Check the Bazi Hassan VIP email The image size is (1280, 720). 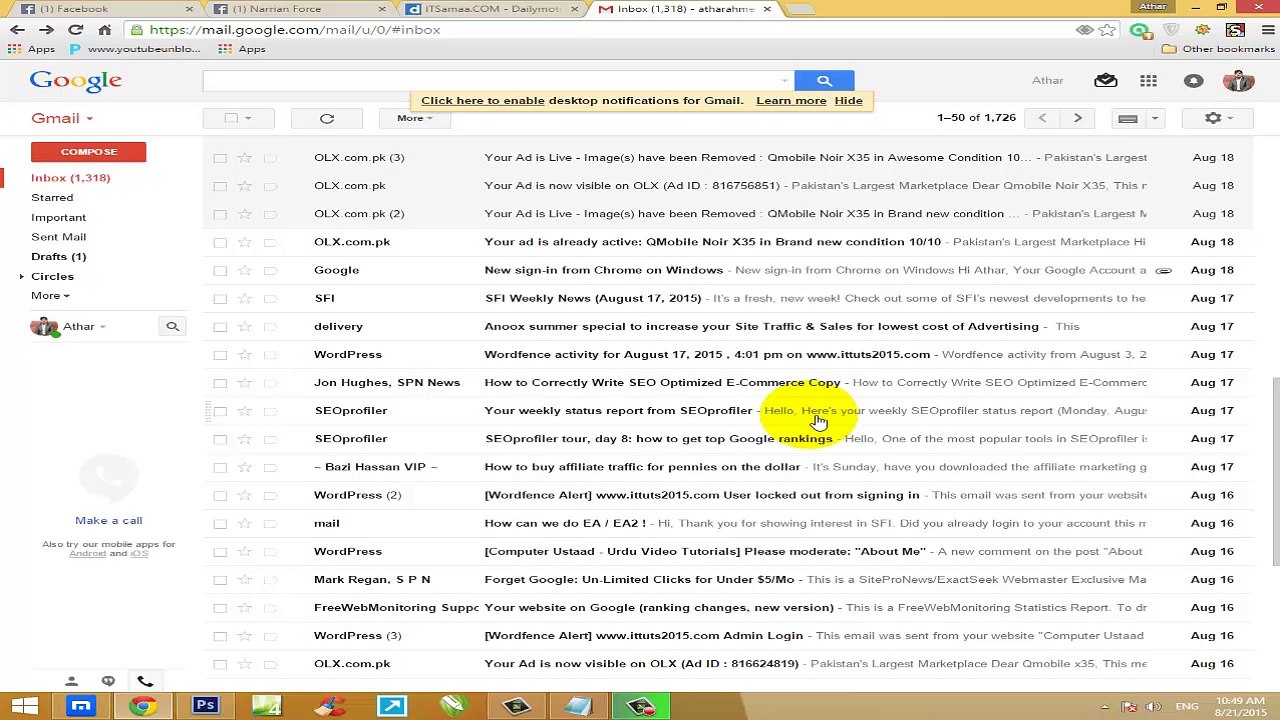220,467
